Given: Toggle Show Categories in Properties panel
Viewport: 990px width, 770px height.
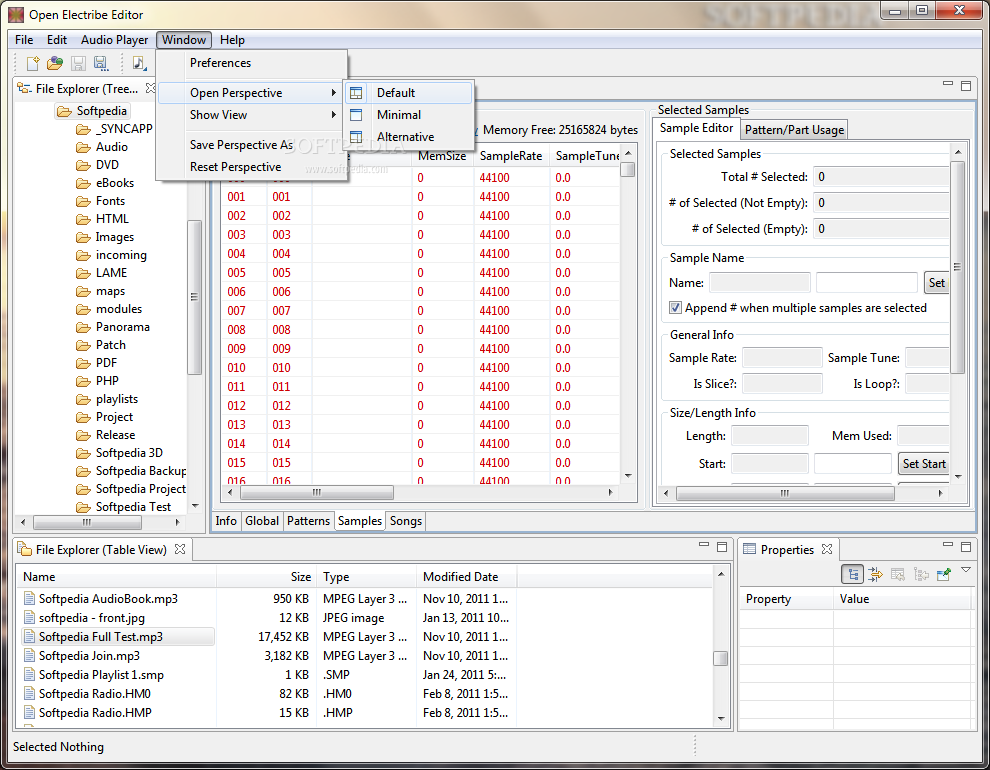Looking at the screenshot, I should 853,574.
